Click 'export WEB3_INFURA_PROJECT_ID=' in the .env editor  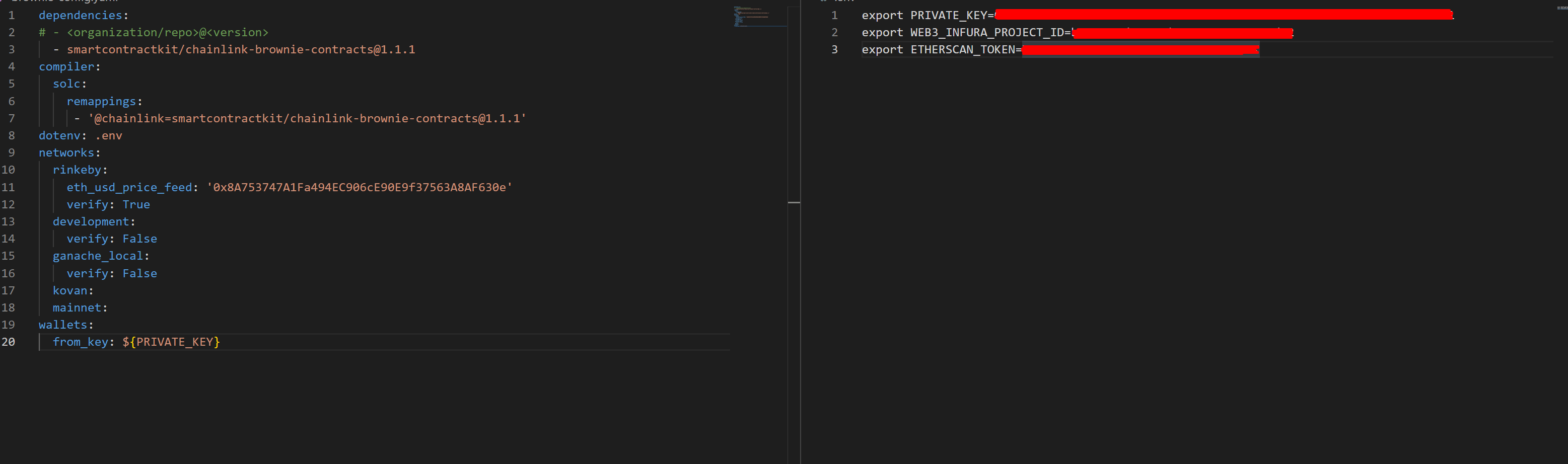coord(966,32)
